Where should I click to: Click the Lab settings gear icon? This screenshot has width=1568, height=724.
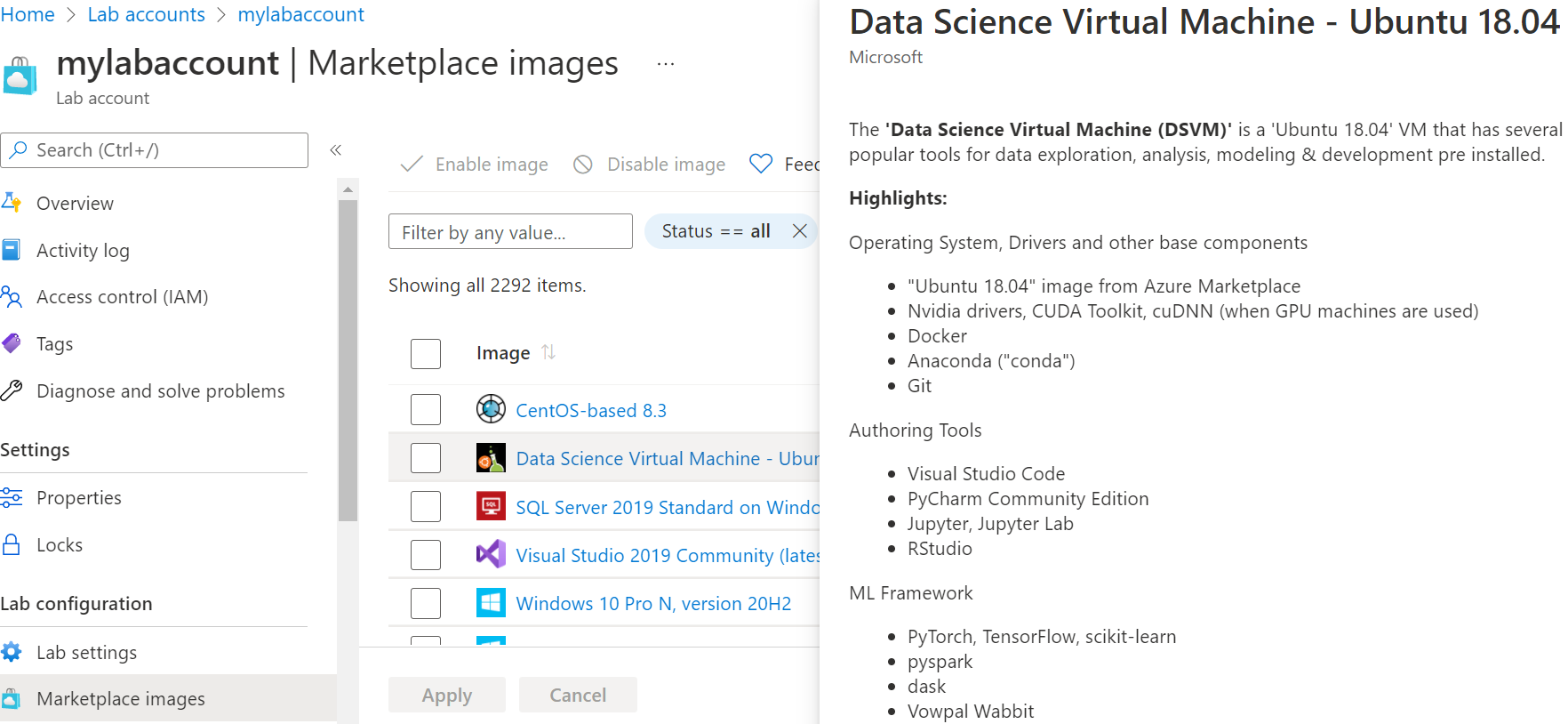(x=12, y=652)
